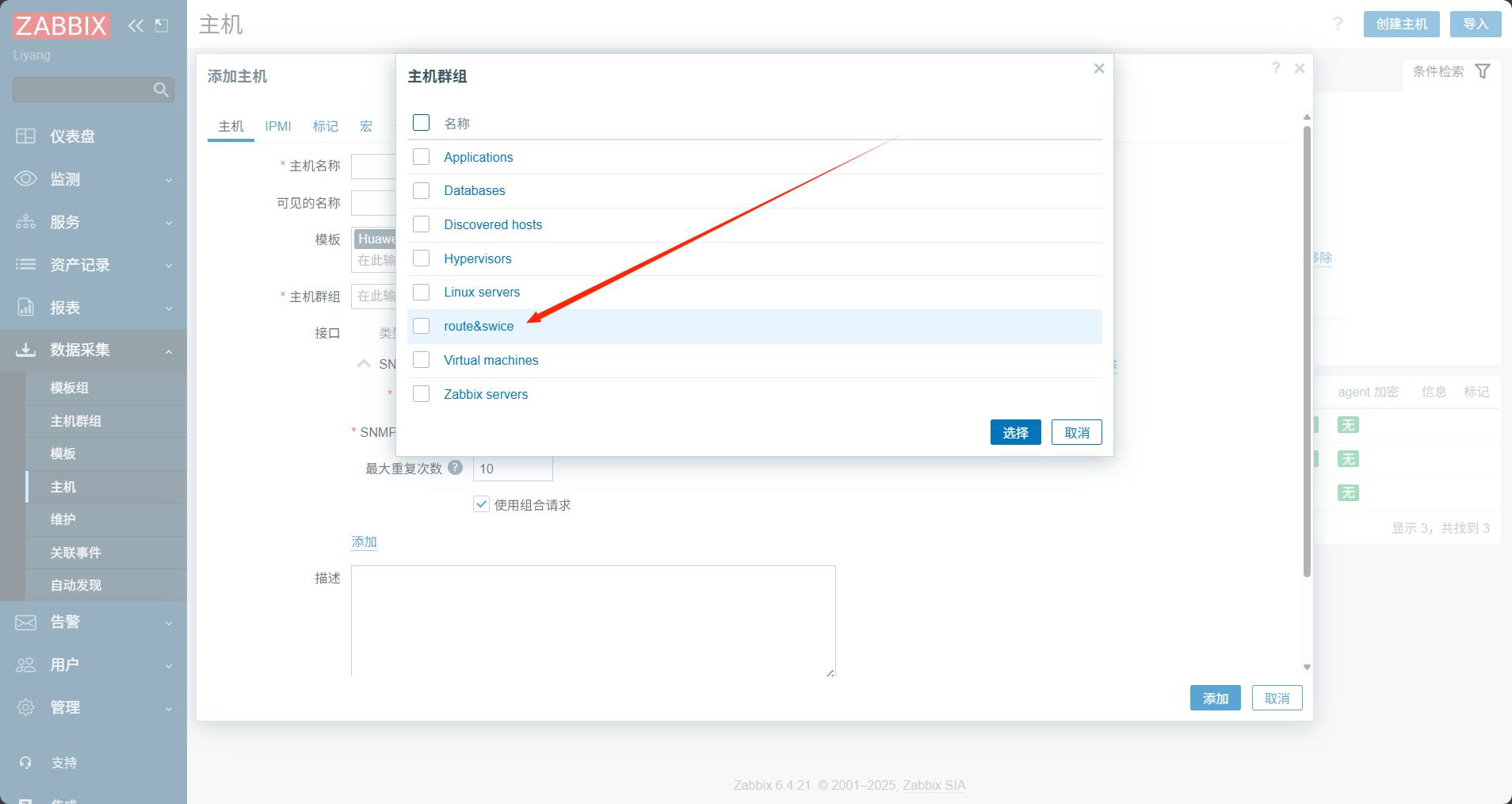This screenshot has height=804, width=1512.
Task: Collapse the SNMP interface chevron
Action: click(364, 364)
